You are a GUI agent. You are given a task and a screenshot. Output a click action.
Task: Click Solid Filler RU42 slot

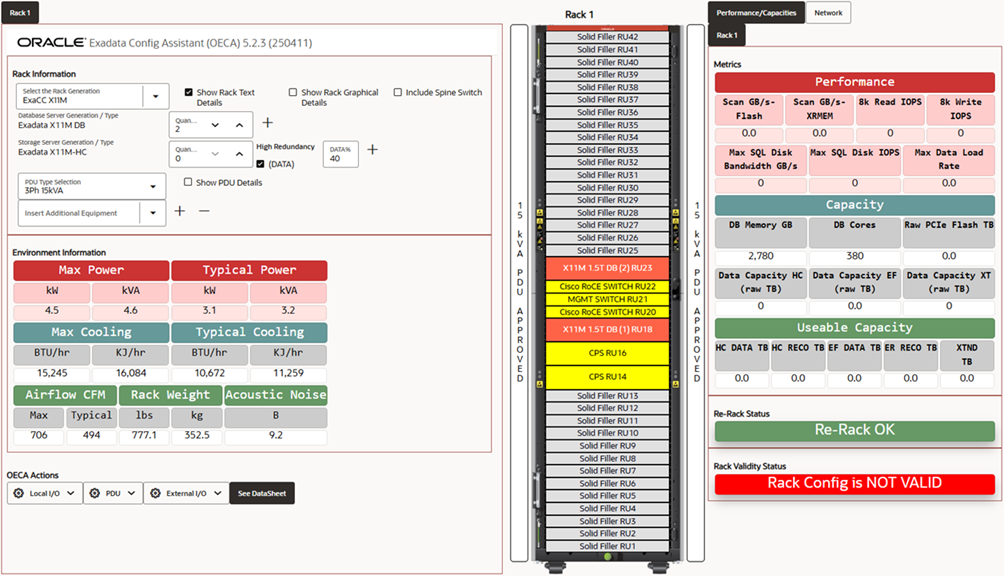[x=608, y=37]
